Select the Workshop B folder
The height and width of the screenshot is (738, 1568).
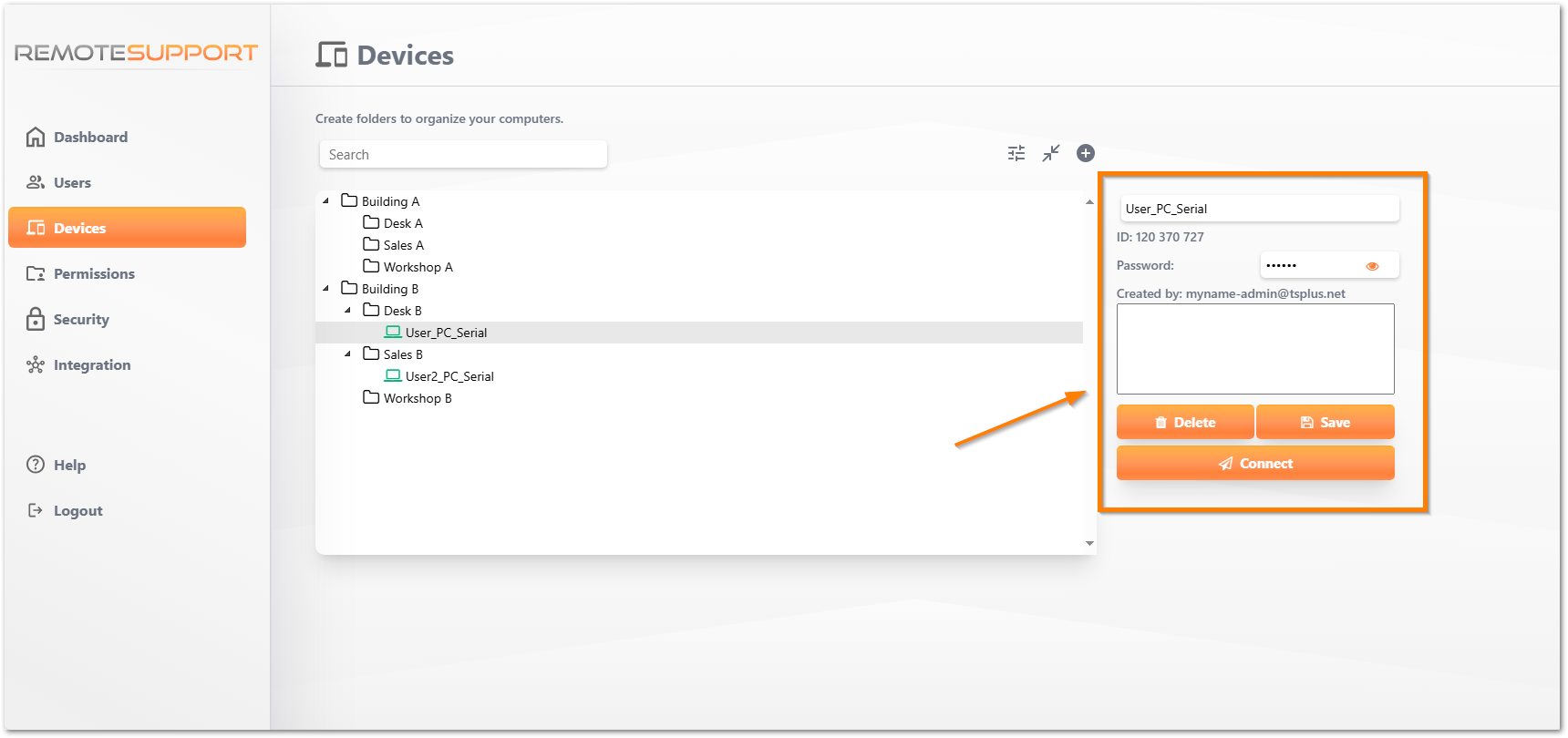click(x=417, y=398)
